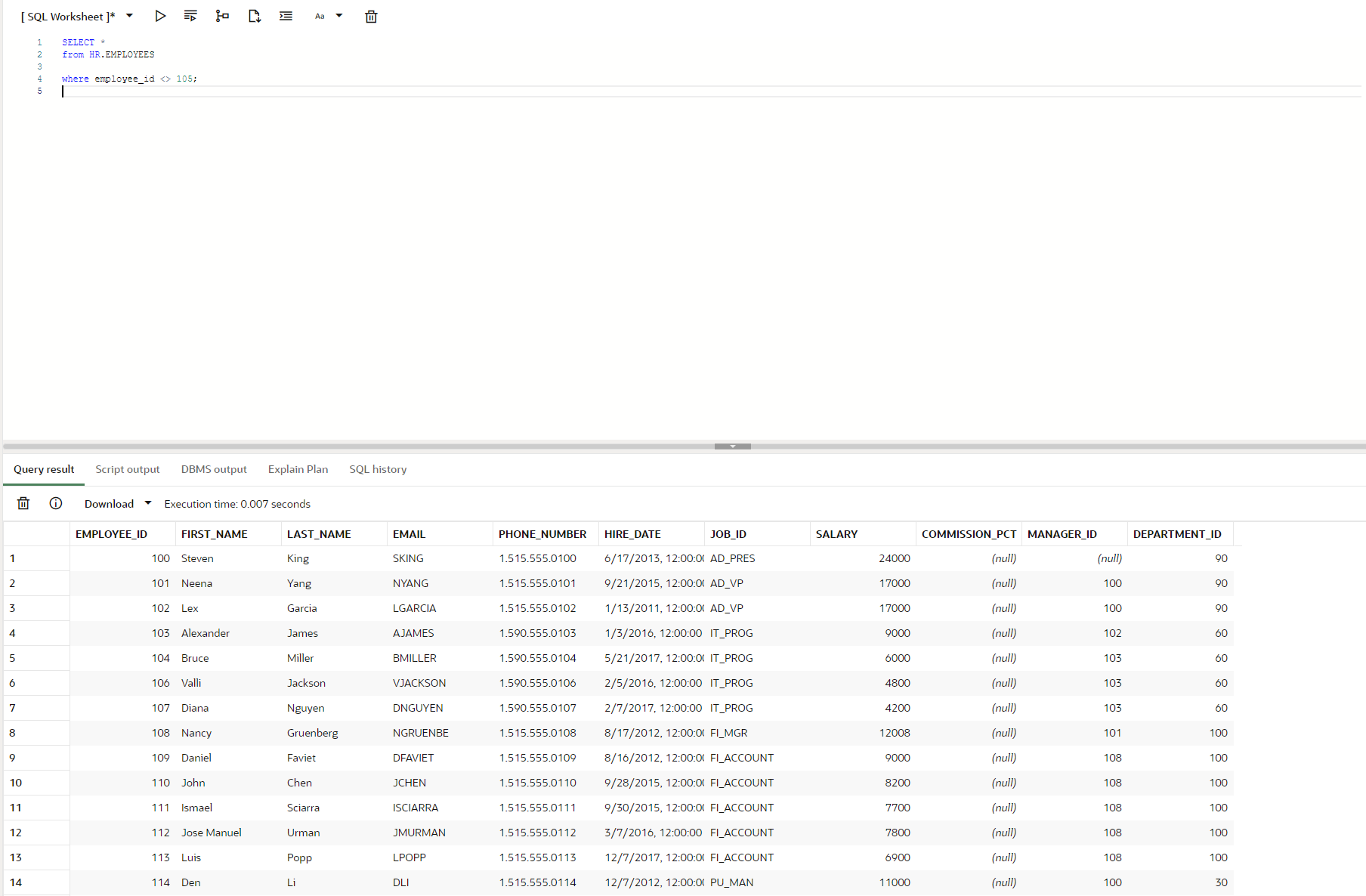This screenshot has height=896, width=1366.
Task: Switch to the Query result tab
Action: point(44,469)
